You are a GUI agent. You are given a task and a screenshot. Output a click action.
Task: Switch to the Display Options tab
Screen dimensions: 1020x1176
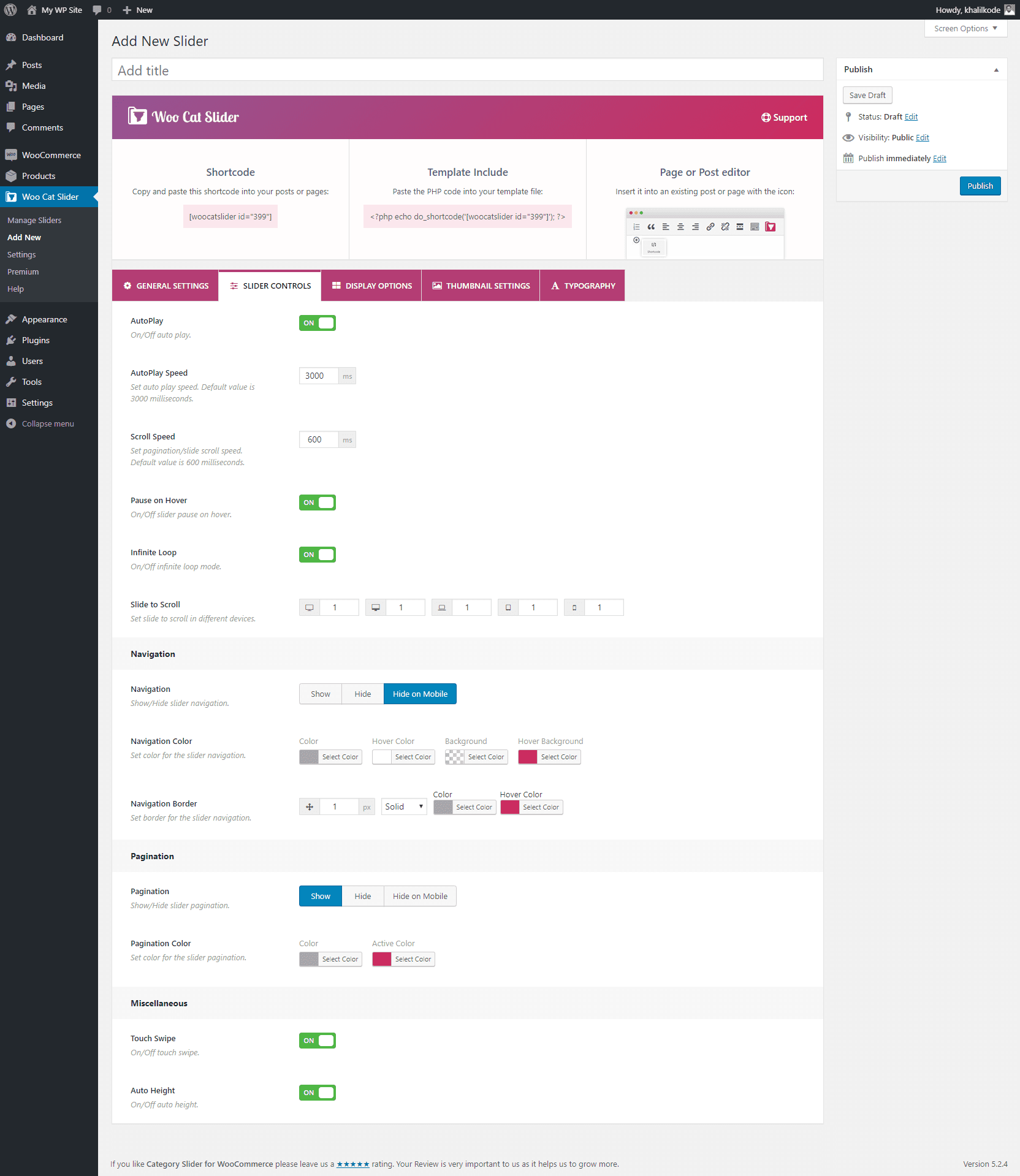(371, 286)
